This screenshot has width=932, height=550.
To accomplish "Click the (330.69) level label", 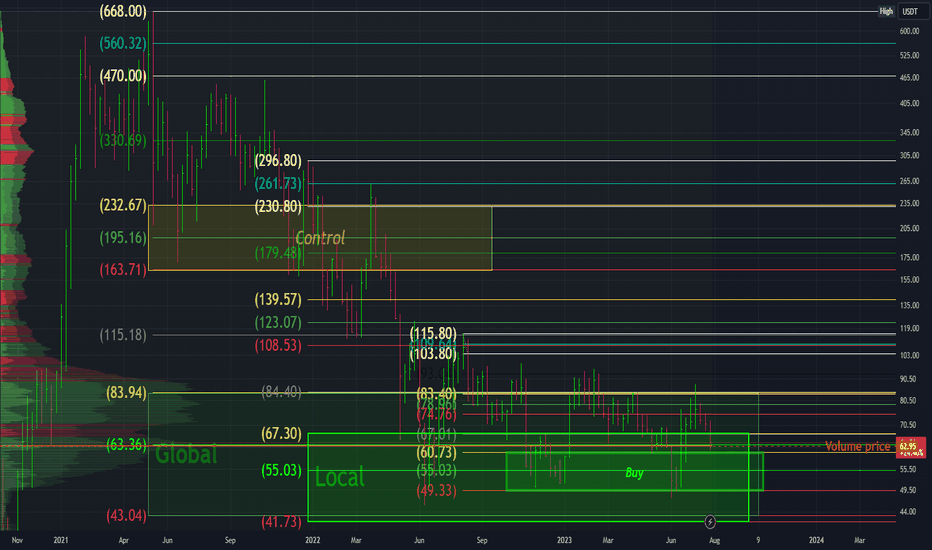I will (123, 140).
